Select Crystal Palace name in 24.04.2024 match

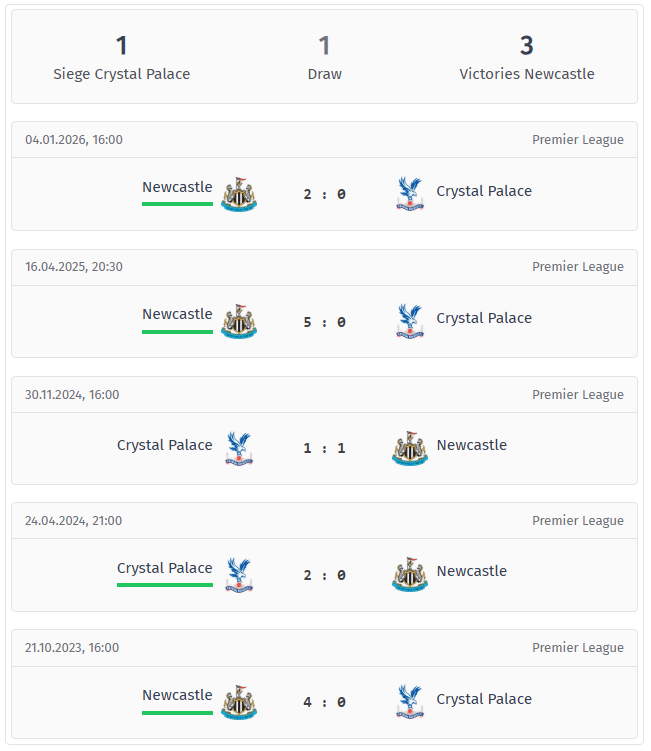click(164, 568)
